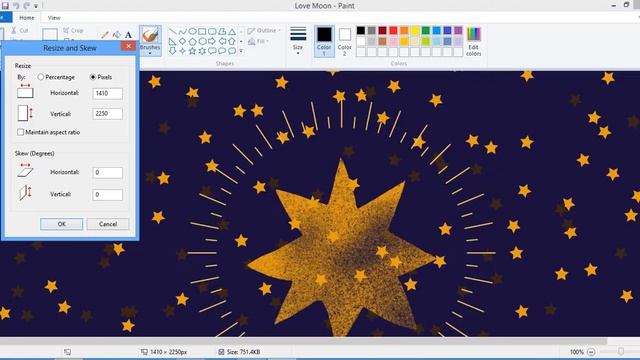Open the shape Fill dropdown
This screenshot has height=360, width=640.
coord(258,41)
